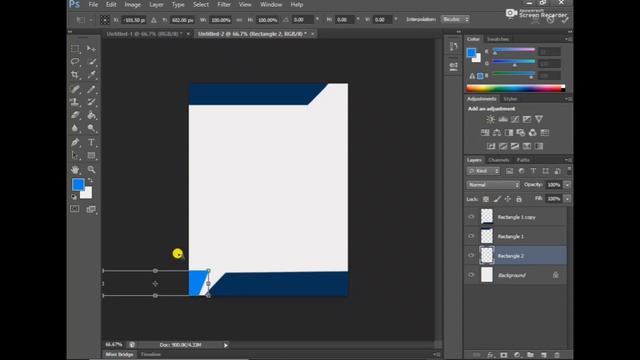This screenshot has width=640, height=360.
Task: Open the Interpolation dropdown
Action: point(456,19)
